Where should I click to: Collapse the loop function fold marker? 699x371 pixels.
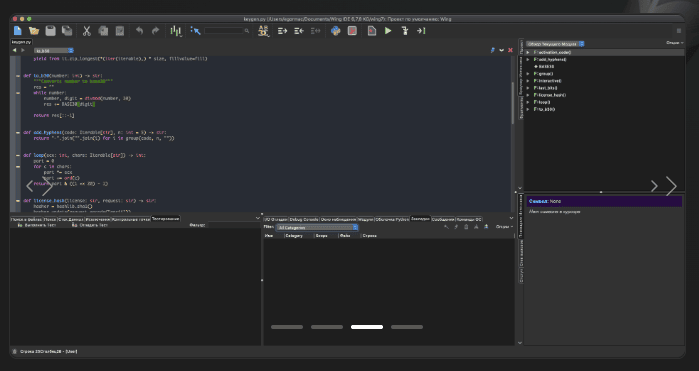18,155
